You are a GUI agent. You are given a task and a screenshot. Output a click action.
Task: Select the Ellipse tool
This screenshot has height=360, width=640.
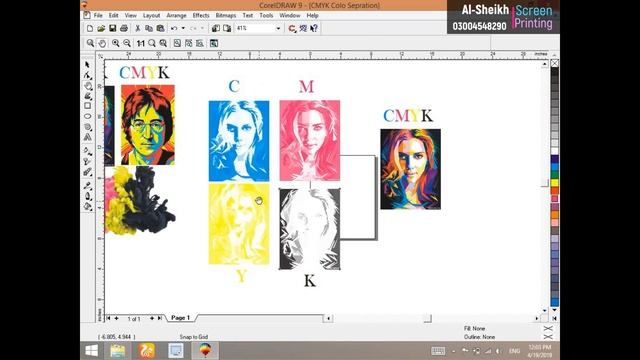click(x=88, y=116)
